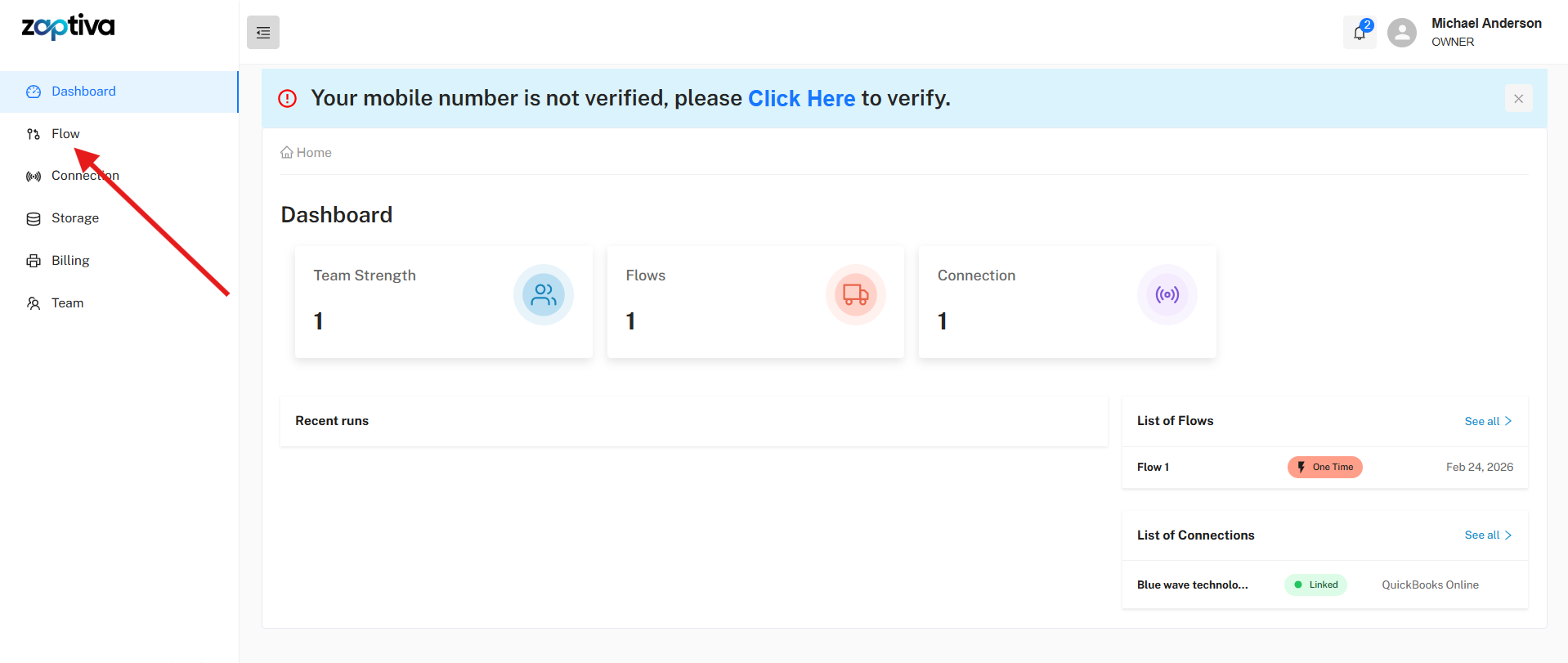Open Billing from the sidebar
The image size is (1568, 663).
point(70,261)
